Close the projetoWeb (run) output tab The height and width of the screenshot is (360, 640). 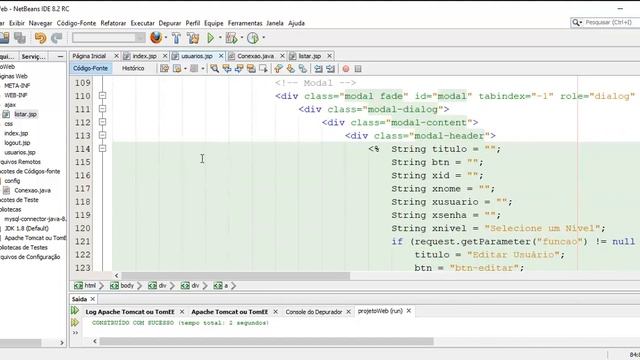[x=409, y=311]
